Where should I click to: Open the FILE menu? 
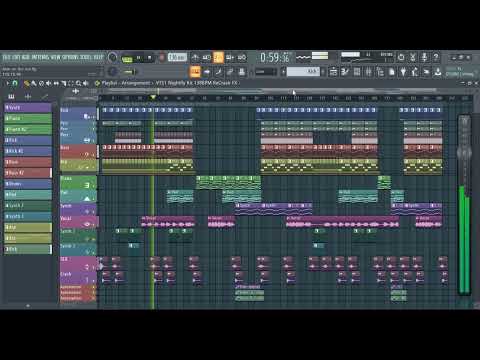coord(6,57)
